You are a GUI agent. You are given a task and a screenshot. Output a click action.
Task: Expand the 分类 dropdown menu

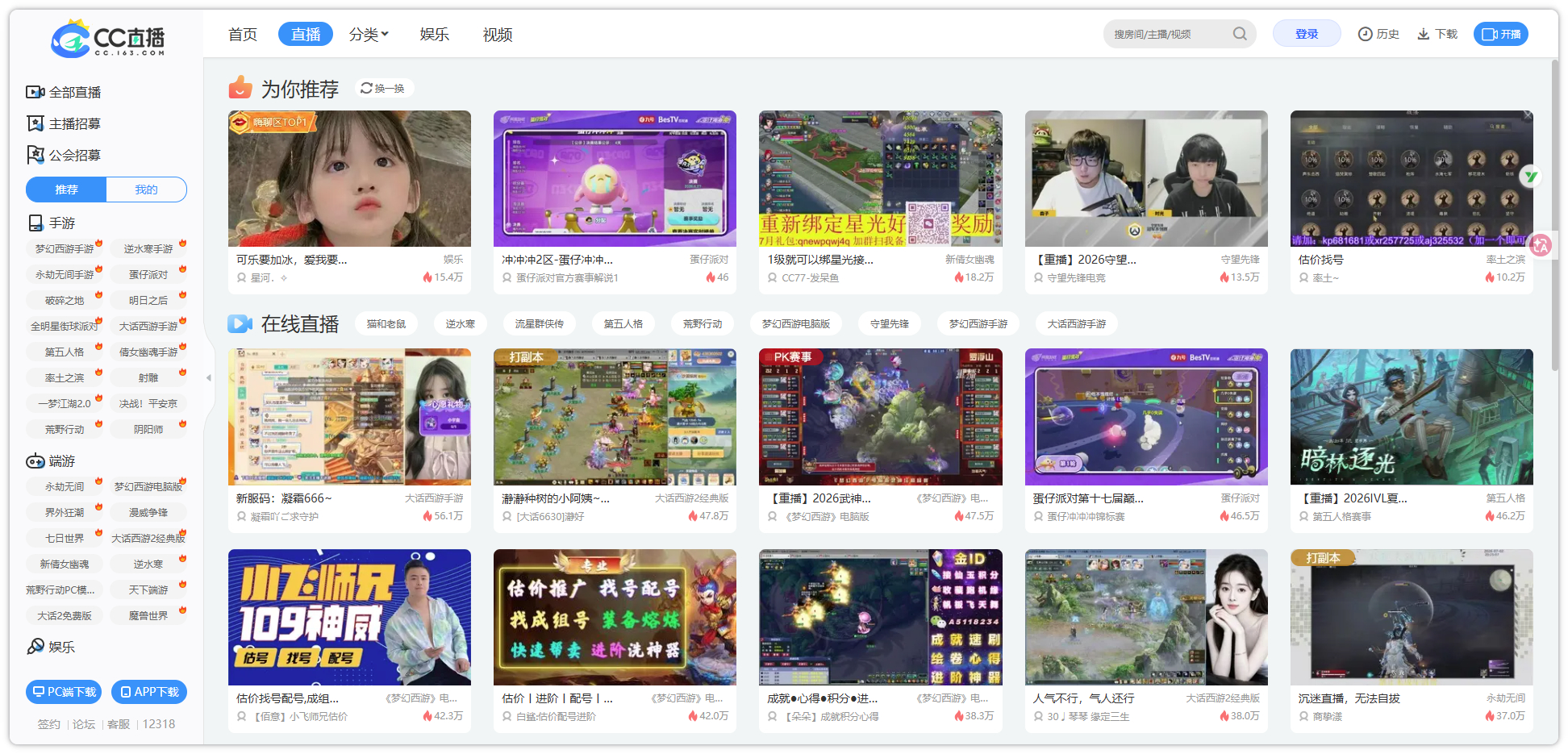pos(369,34)
